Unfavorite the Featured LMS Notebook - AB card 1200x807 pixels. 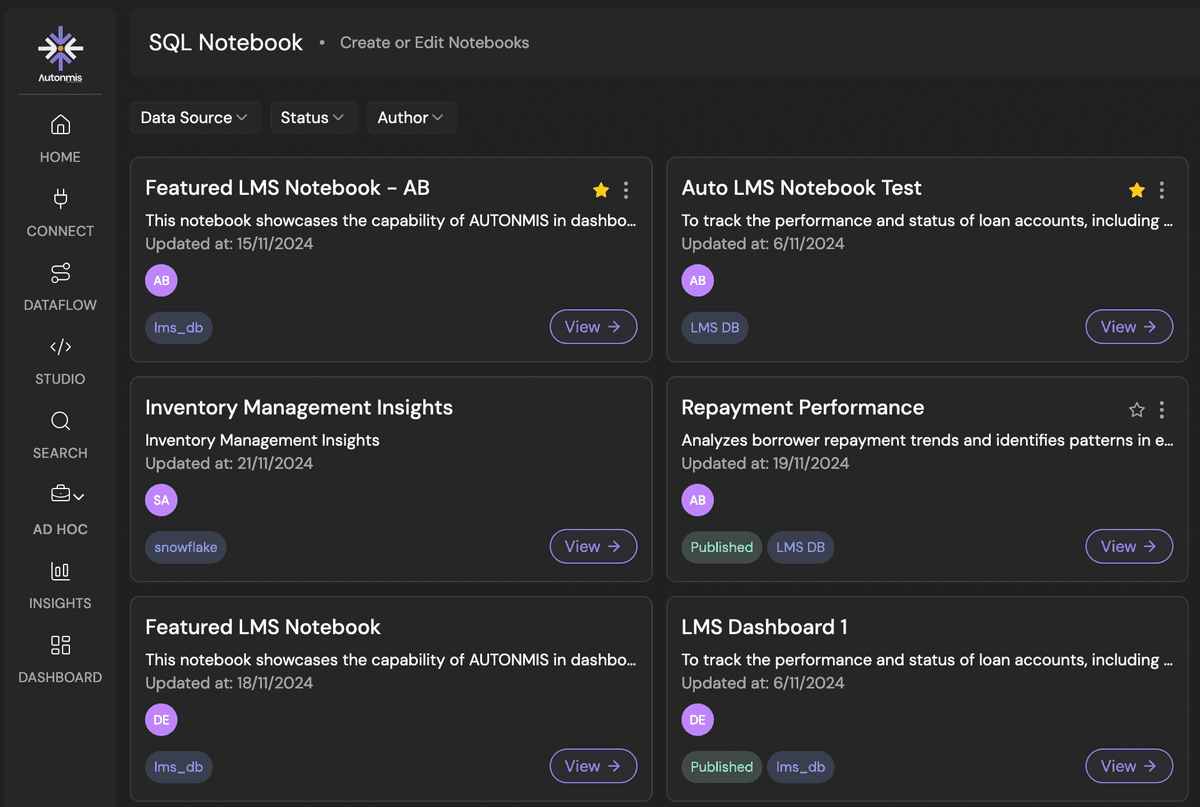pos(600,189)
